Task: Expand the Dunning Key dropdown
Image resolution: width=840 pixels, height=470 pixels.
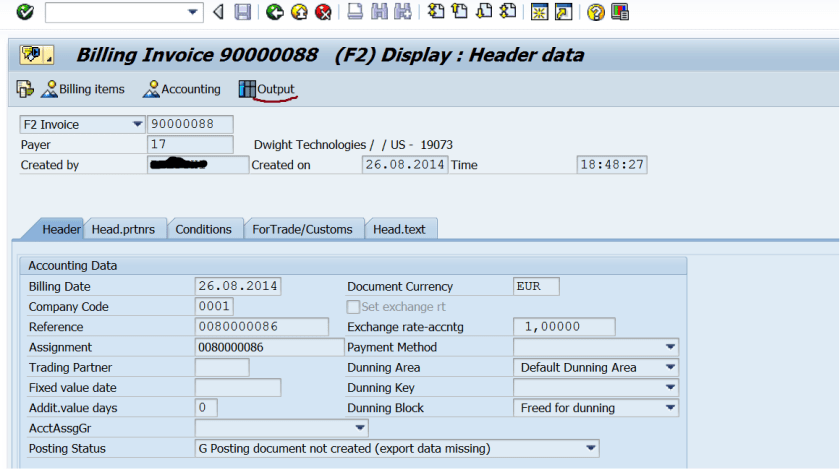Action: 670,387
